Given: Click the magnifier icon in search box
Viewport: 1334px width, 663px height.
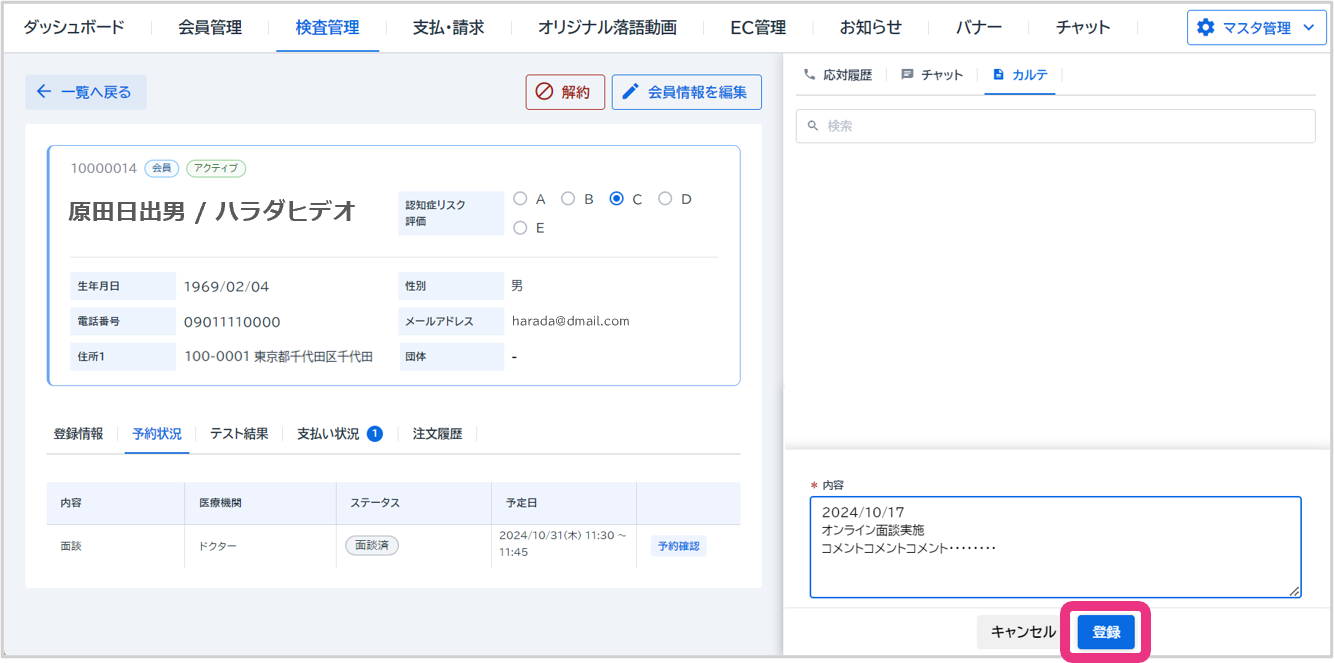Looking at the screenshot, I should point(813,126).
